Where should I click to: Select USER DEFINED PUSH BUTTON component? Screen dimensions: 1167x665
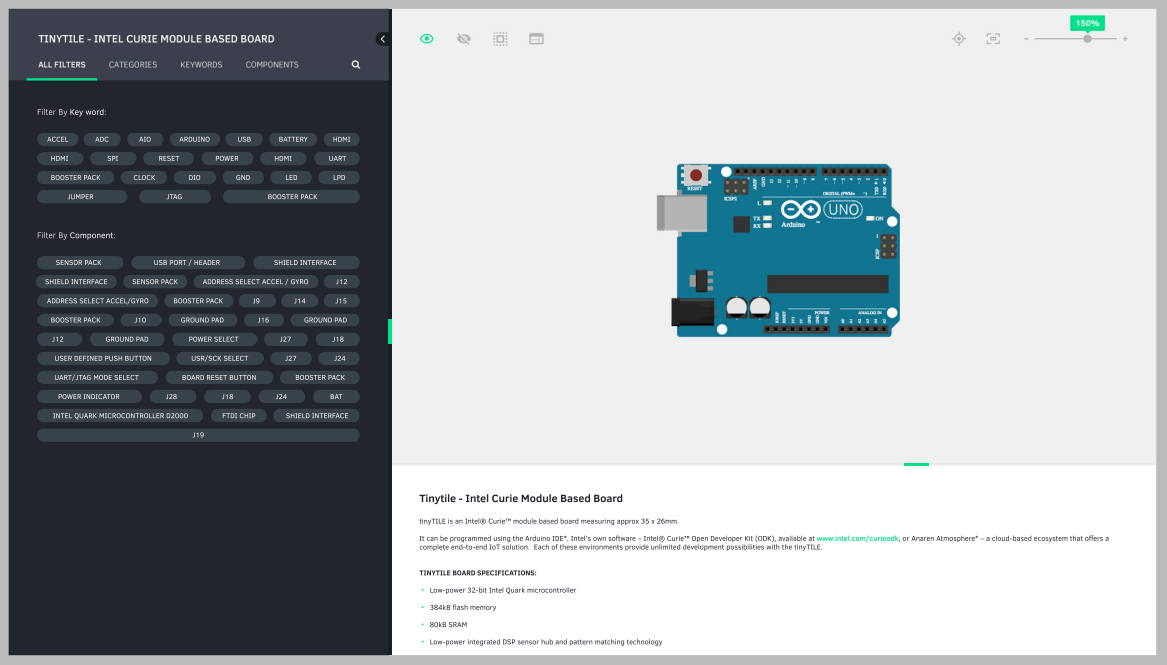(103, 359)
